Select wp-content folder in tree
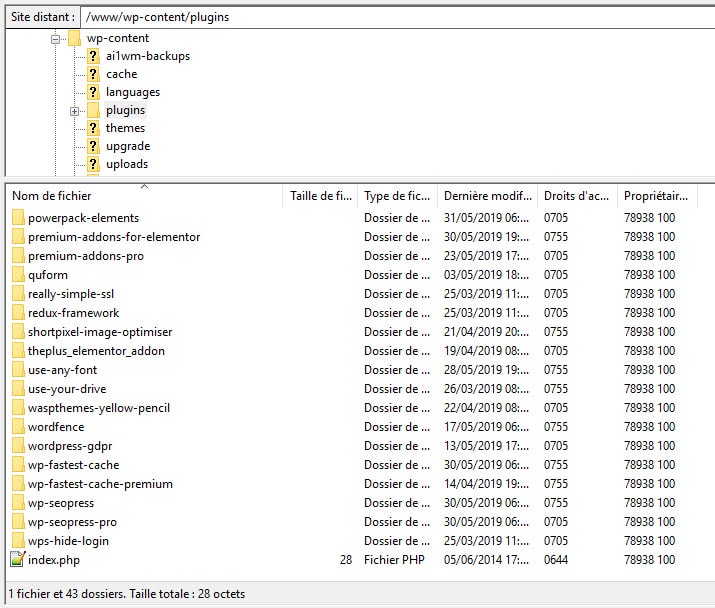The height and width of the screenshot is (608, 715). click(118, 38)
